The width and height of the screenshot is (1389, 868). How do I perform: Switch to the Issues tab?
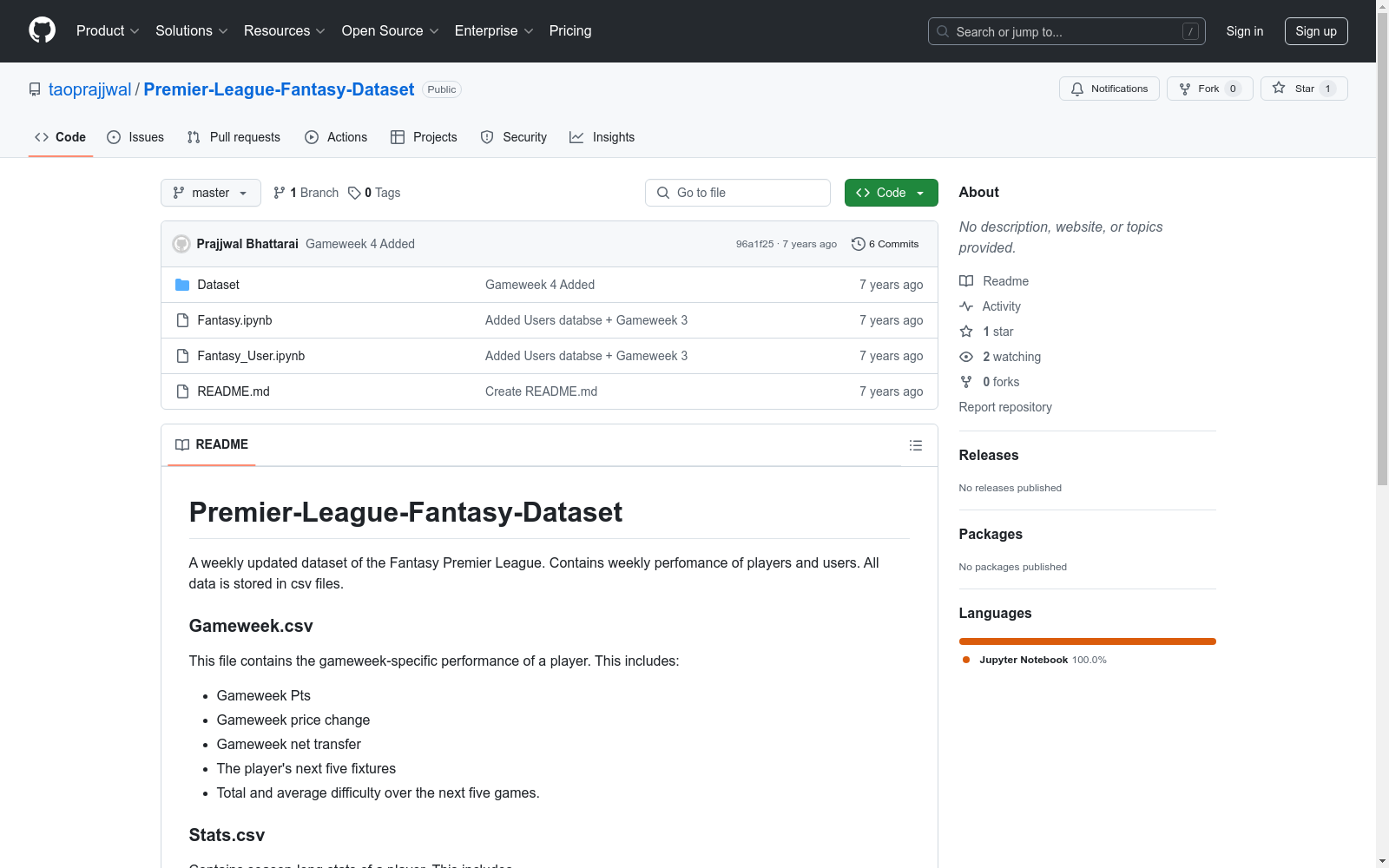tap(135, 137)
